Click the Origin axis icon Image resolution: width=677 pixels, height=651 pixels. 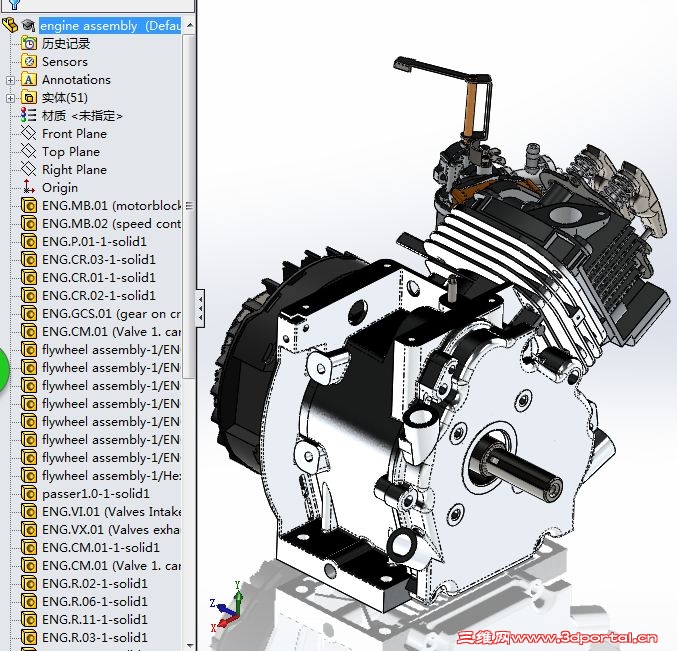tap(29, 187)
